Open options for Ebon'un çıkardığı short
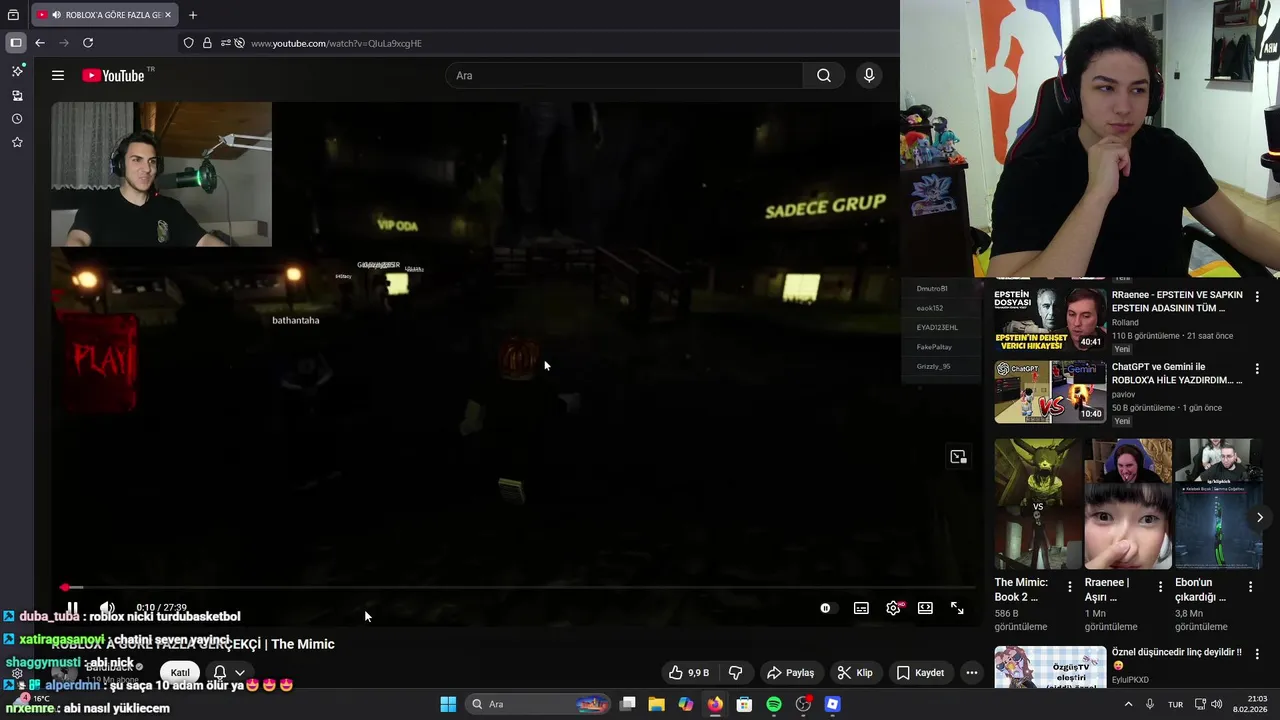The height and width of the screenshot is (720, 1280). (1250, 587)
